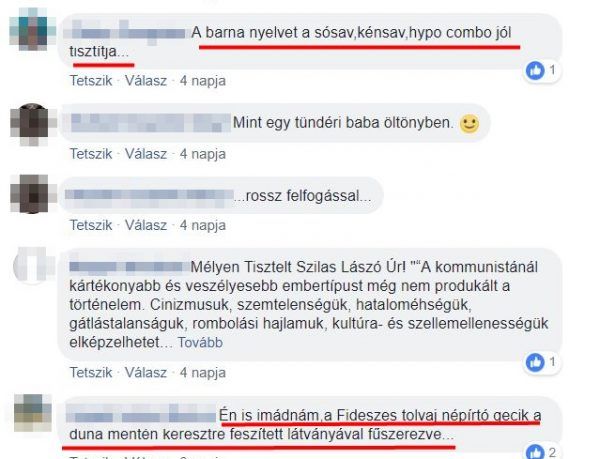600x459 pixels.
Task: Like the barna nyelvet comment via Tetszik
Action: tap(91, 81)
